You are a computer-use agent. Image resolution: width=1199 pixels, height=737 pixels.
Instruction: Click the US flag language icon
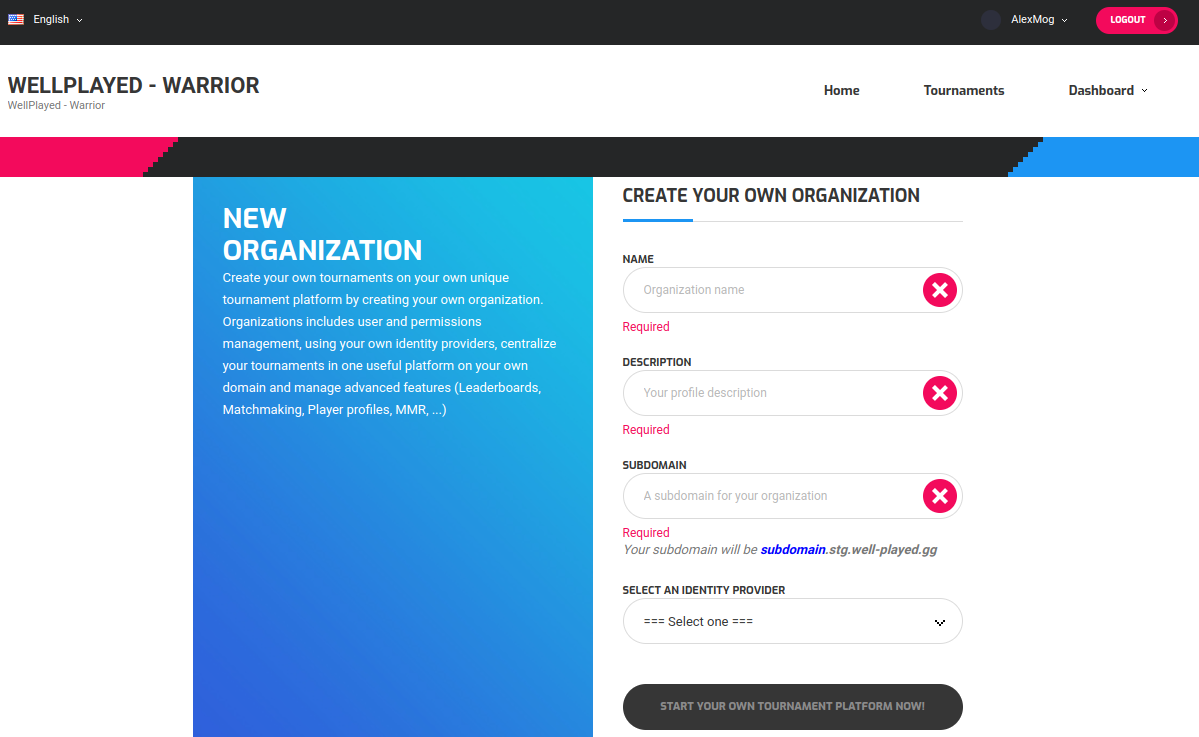coord(16,19)
